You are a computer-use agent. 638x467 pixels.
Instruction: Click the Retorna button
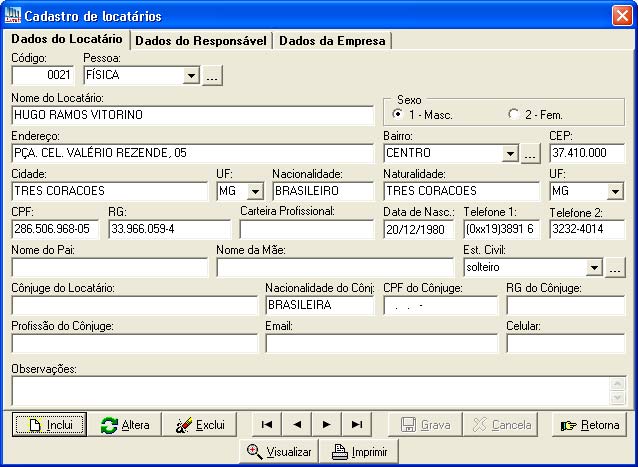click(x=590, y=425)
